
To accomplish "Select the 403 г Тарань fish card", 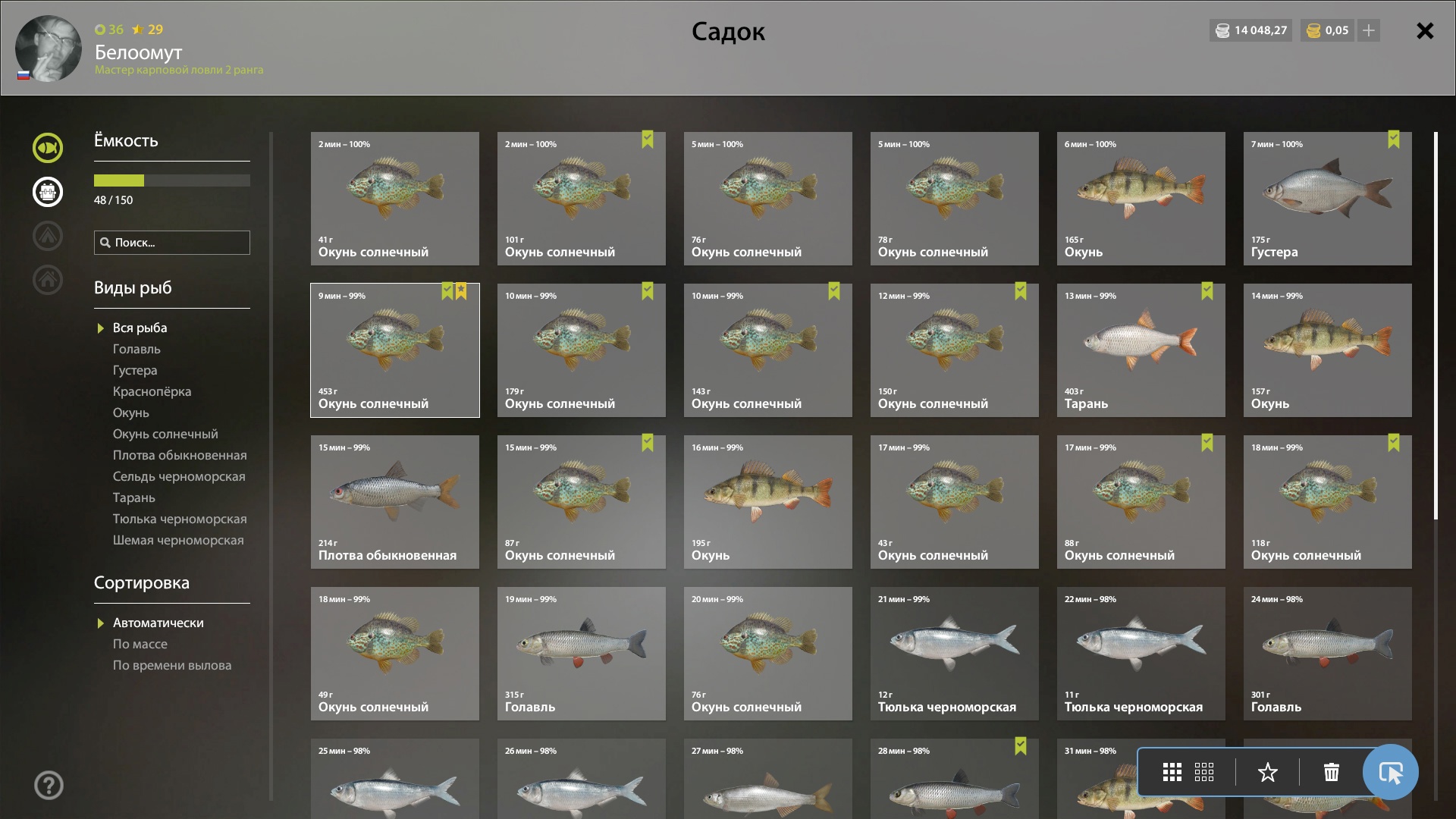I will click(1141, 350).
